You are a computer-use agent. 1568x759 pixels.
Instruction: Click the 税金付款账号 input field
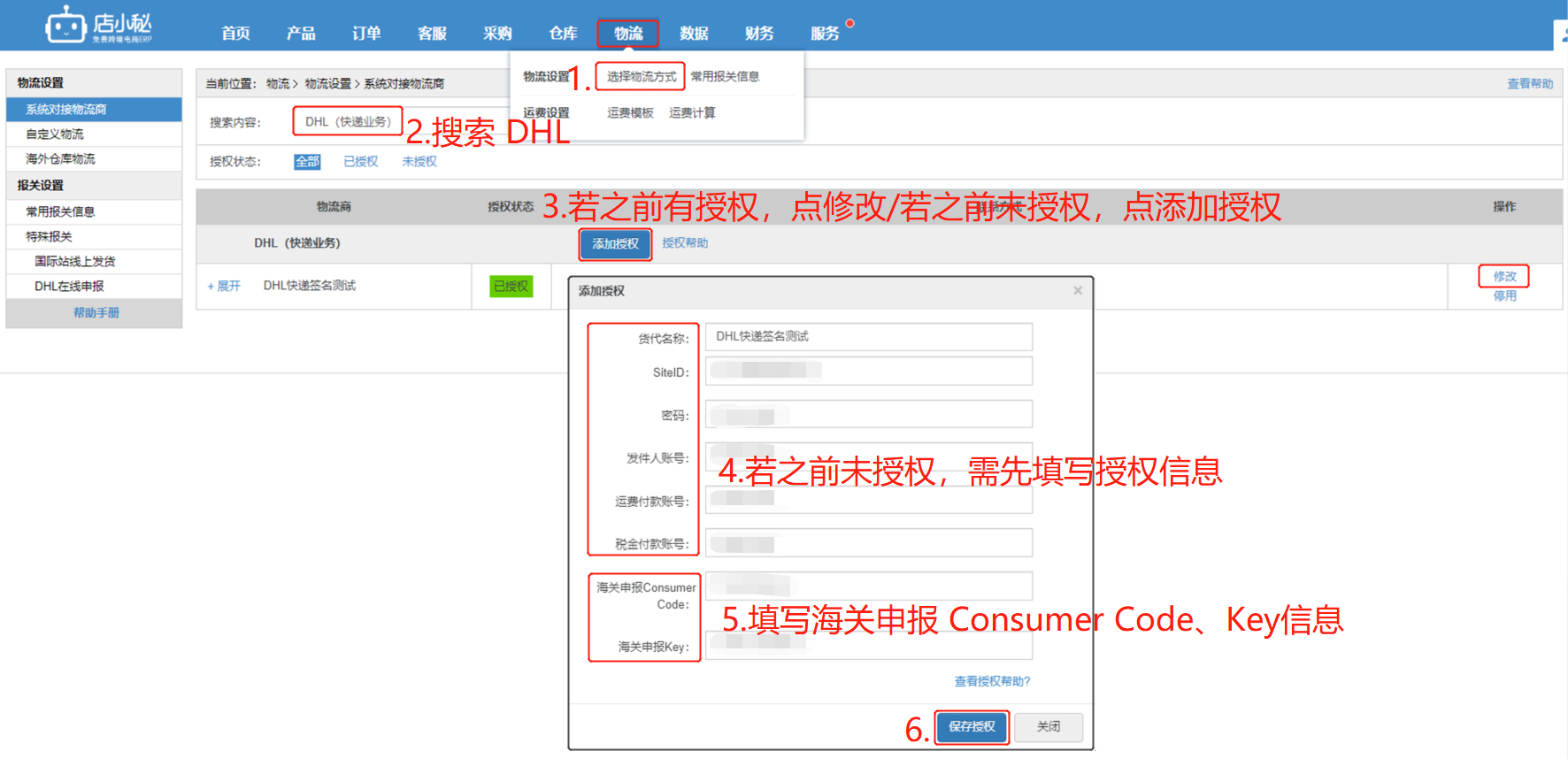869,542
